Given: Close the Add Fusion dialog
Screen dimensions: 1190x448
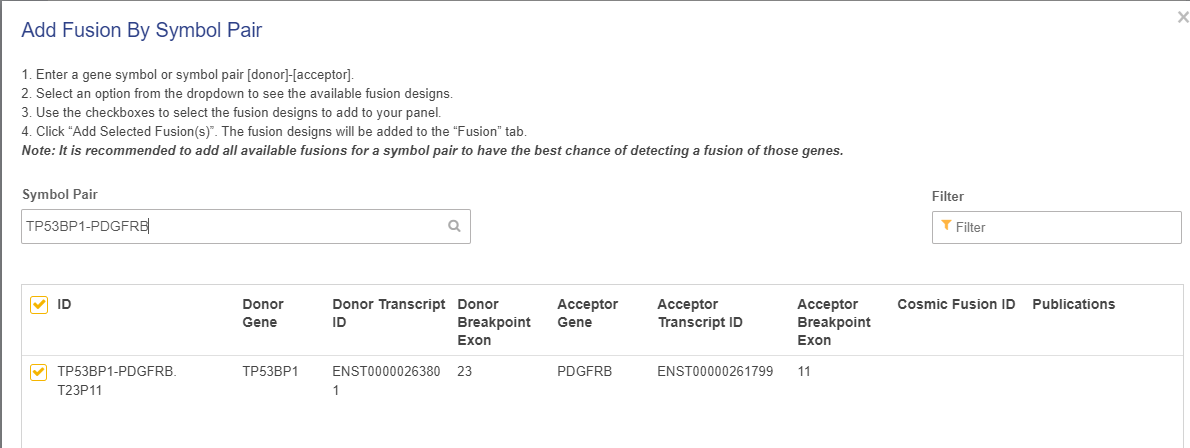Looking at the screenshot, I should pyautogui.click(x=1183, y=17).
